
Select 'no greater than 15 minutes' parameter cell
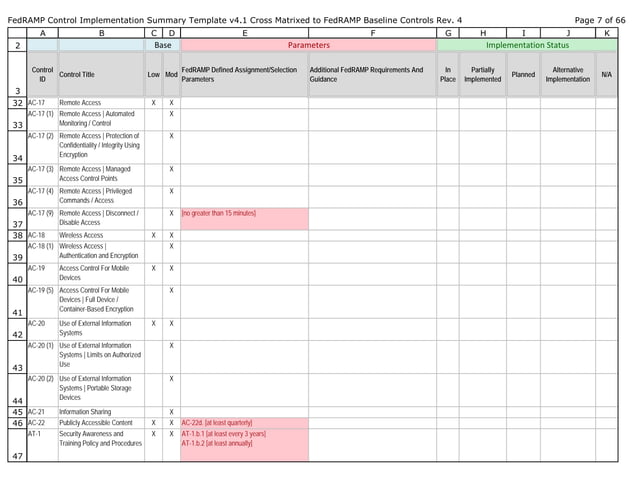point(245,219)
